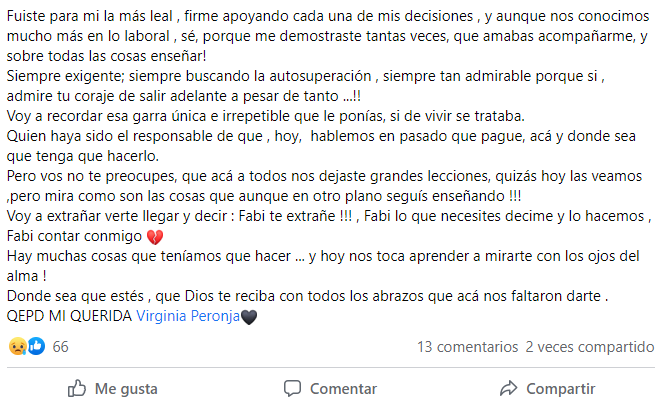Click the speech bubble Comentar icon
This screenshot has height=403, width=662.
click(292, 388)
